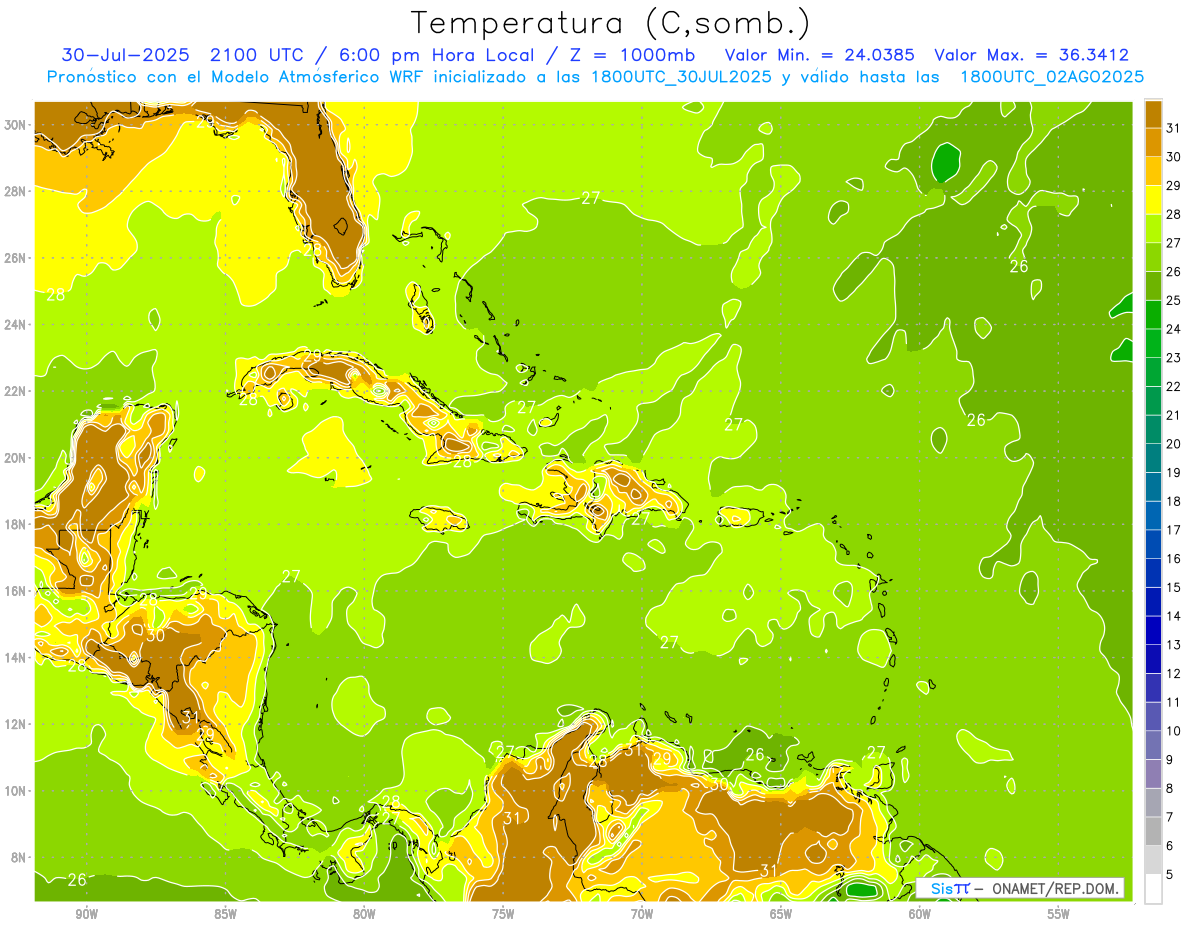
Task: Click the '60W' longitude axis label
Action: click(920, 914)
